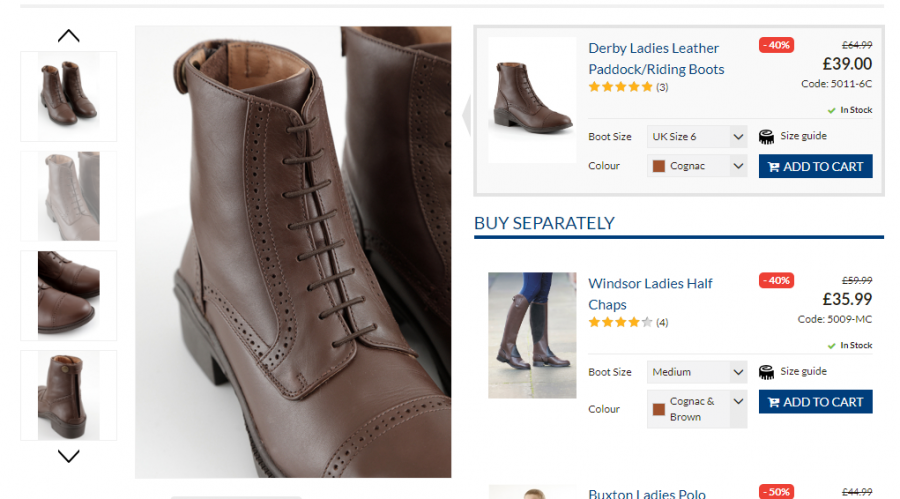This screenshot has height=499, width=900.
Task: Open the UK Size 6 boot size dropdown
Action: click(x=697, y=136)
